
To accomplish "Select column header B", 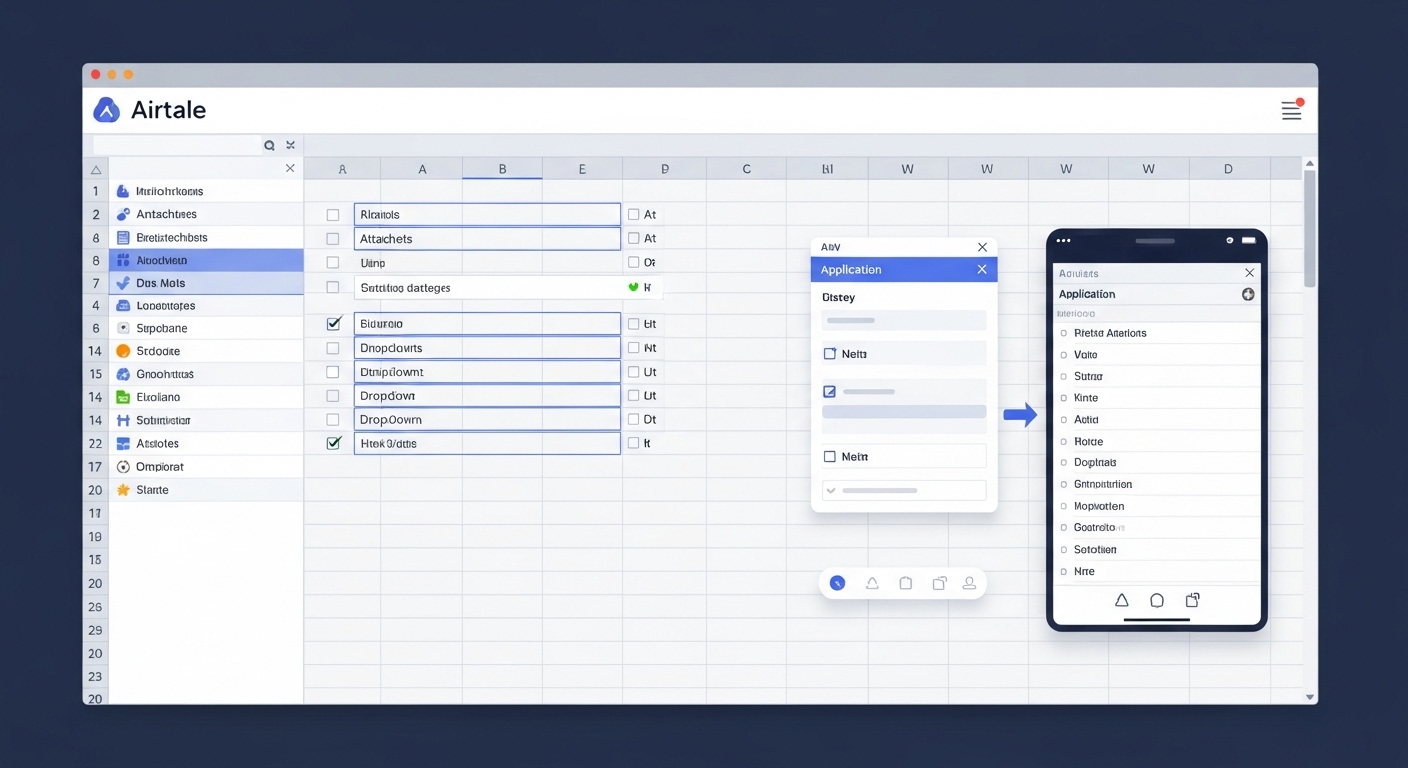I will click(502, 170).
